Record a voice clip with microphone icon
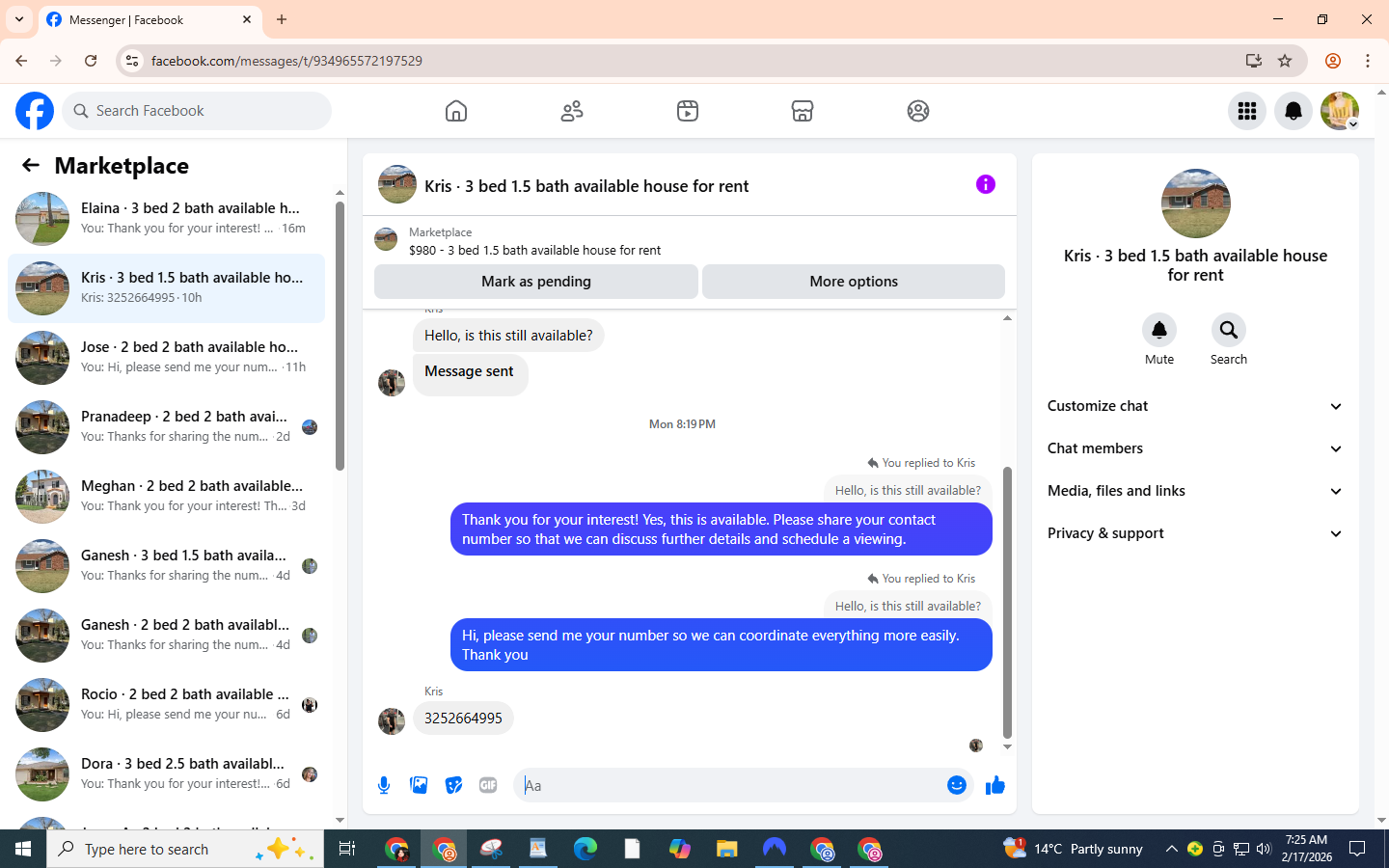 (384, 785)
